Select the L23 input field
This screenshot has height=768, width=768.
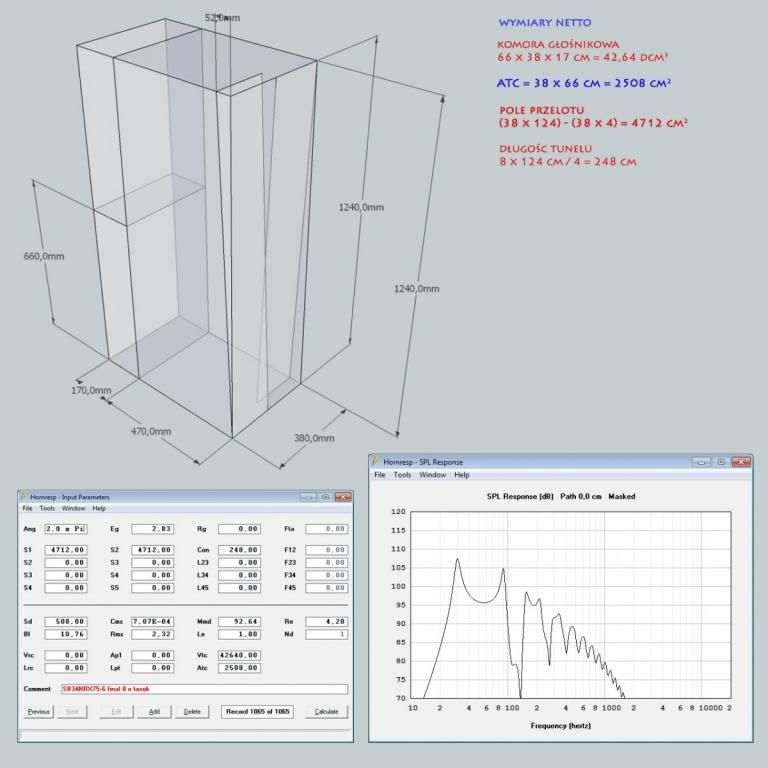point(240,563)
